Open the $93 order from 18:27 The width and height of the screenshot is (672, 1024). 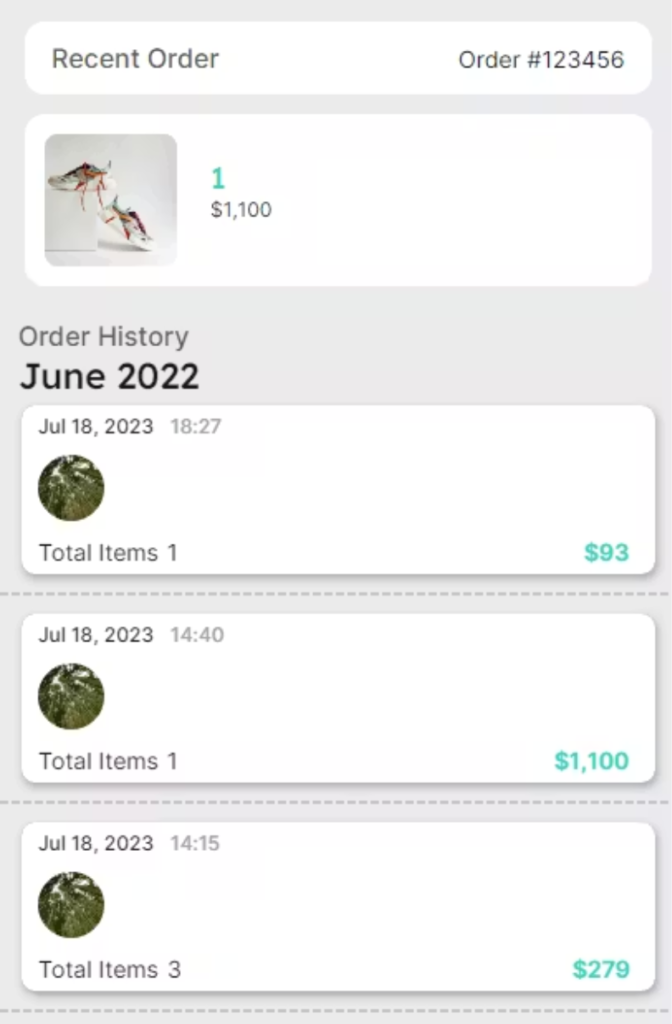pyautogui.click(x=336, y=489)
